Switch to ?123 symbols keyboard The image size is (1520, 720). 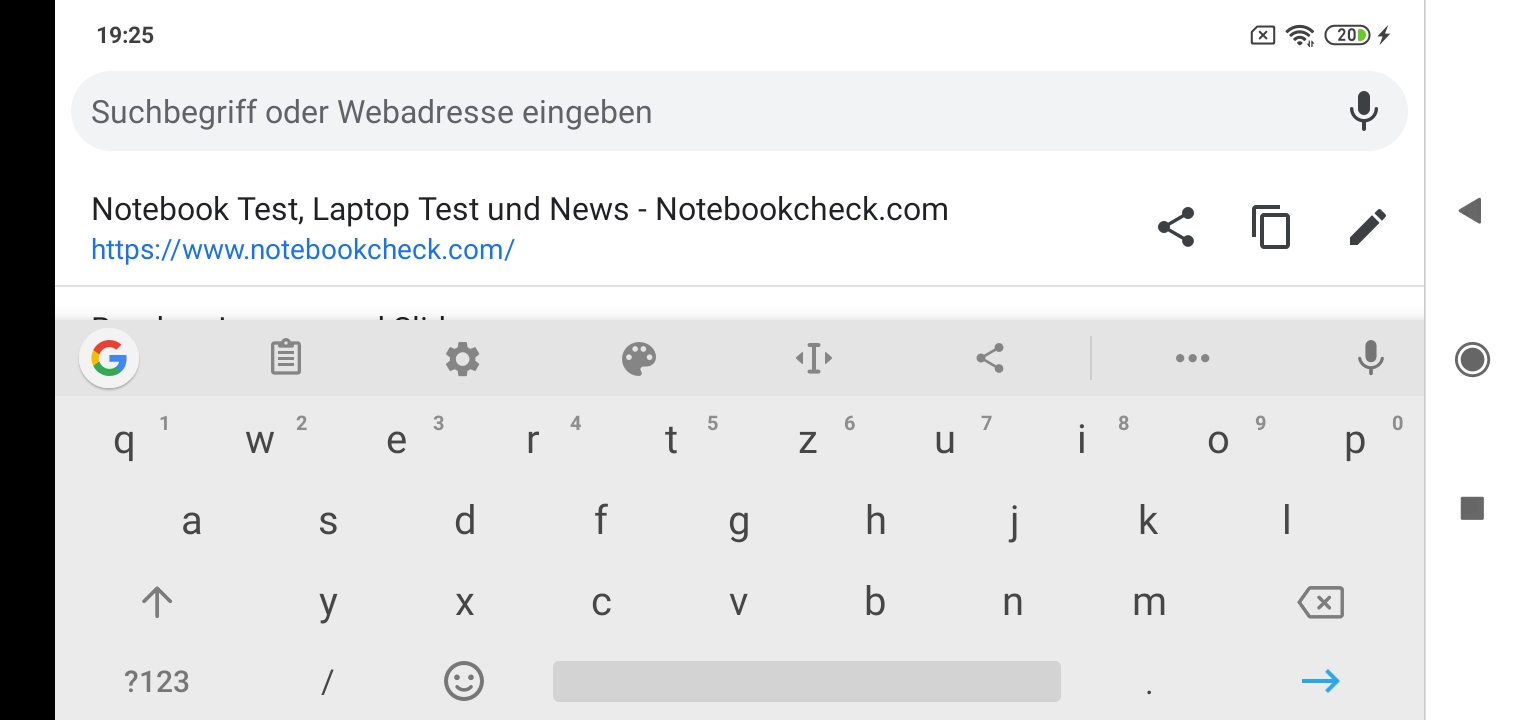point(157,682)
